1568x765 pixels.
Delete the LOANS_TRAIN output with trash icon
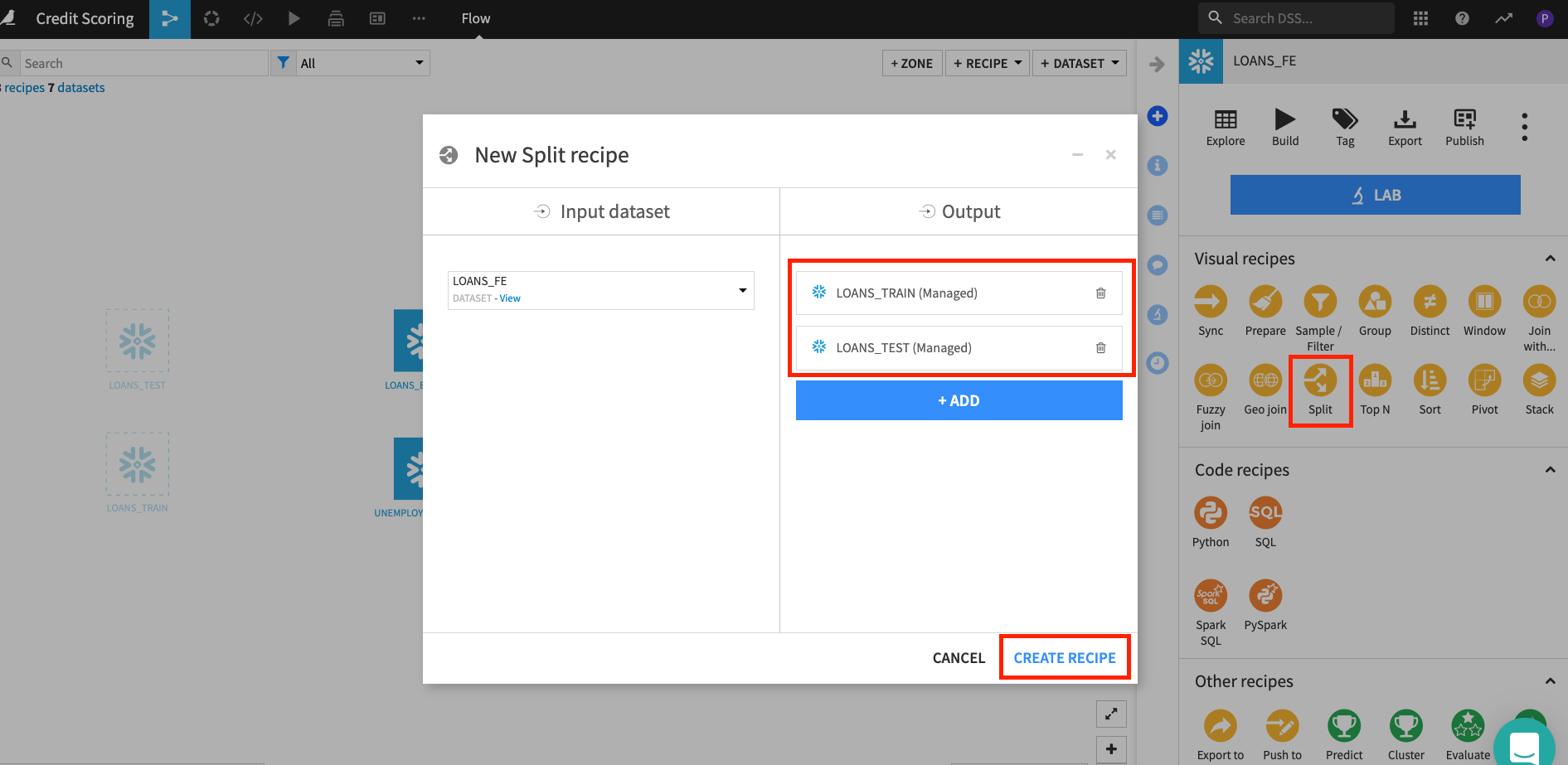pyautogui.click(x=1101, y=293)
